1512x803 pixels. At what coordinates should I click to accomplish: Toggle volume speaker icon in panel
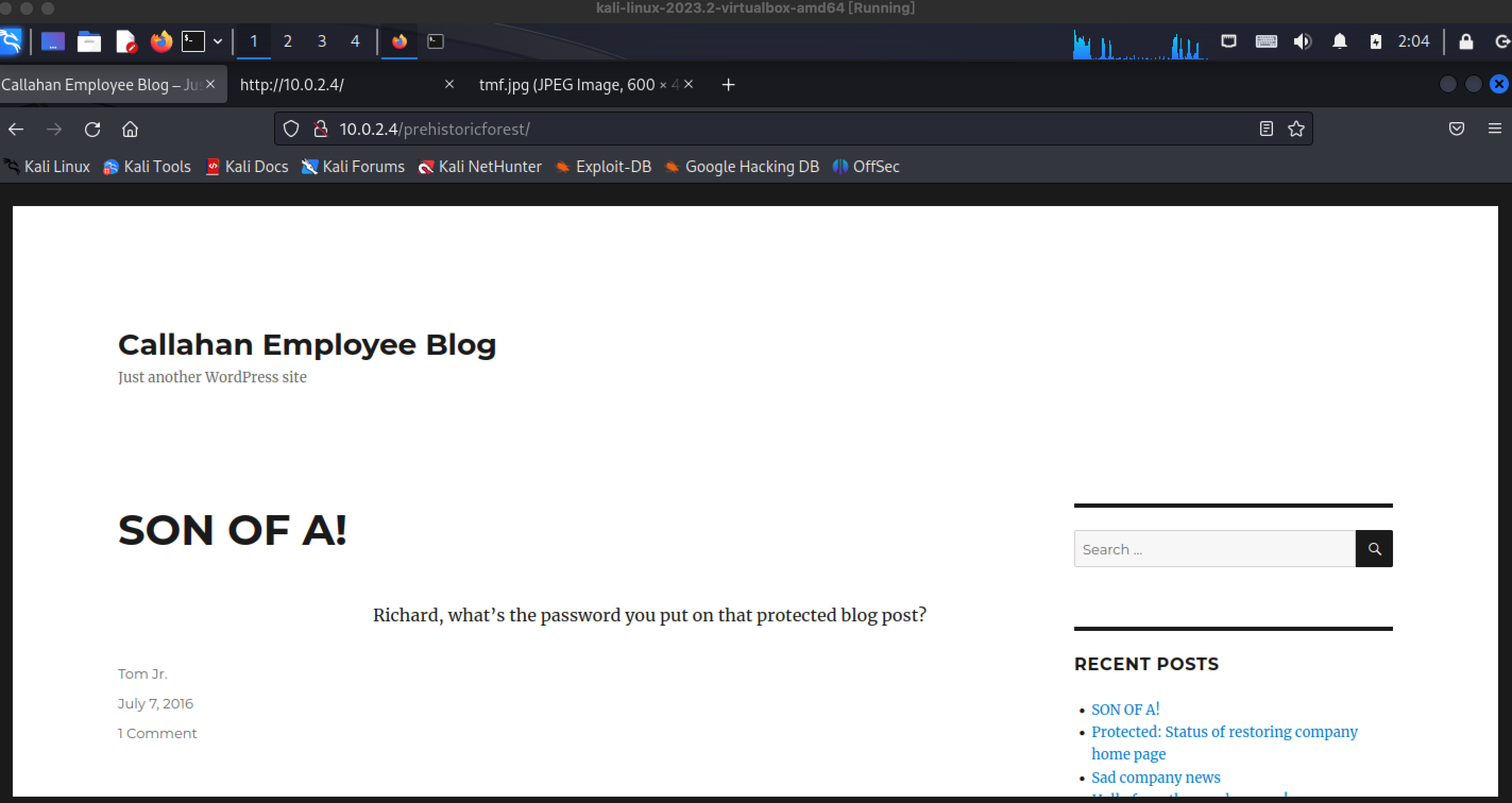point(1302,41)
